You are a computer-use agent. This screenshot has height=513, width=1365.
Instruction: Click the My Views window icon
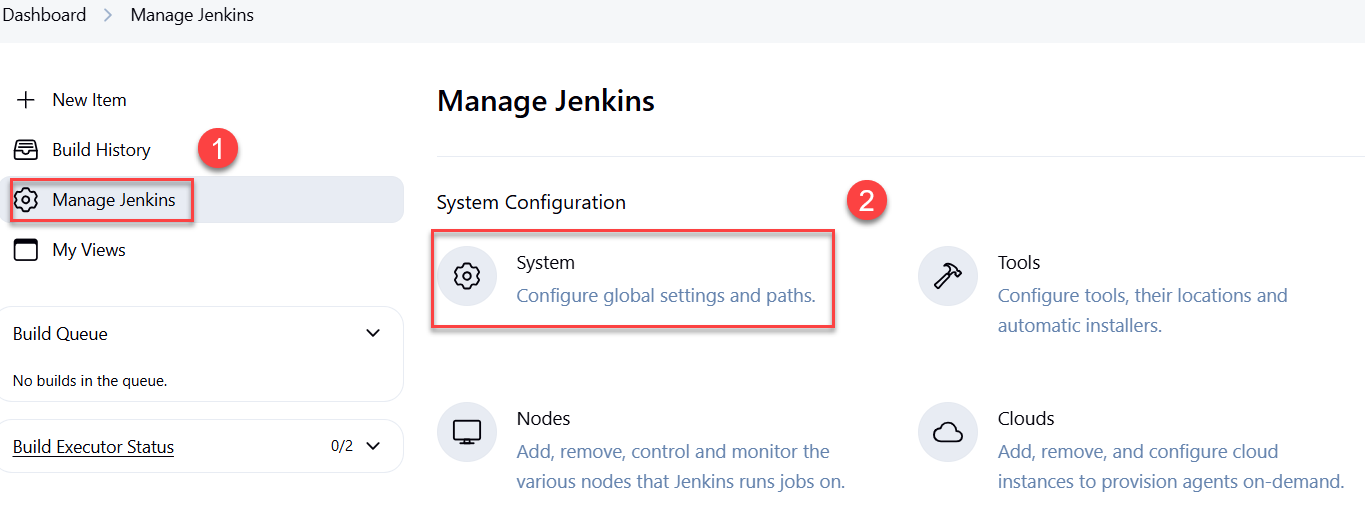point(25,250)
